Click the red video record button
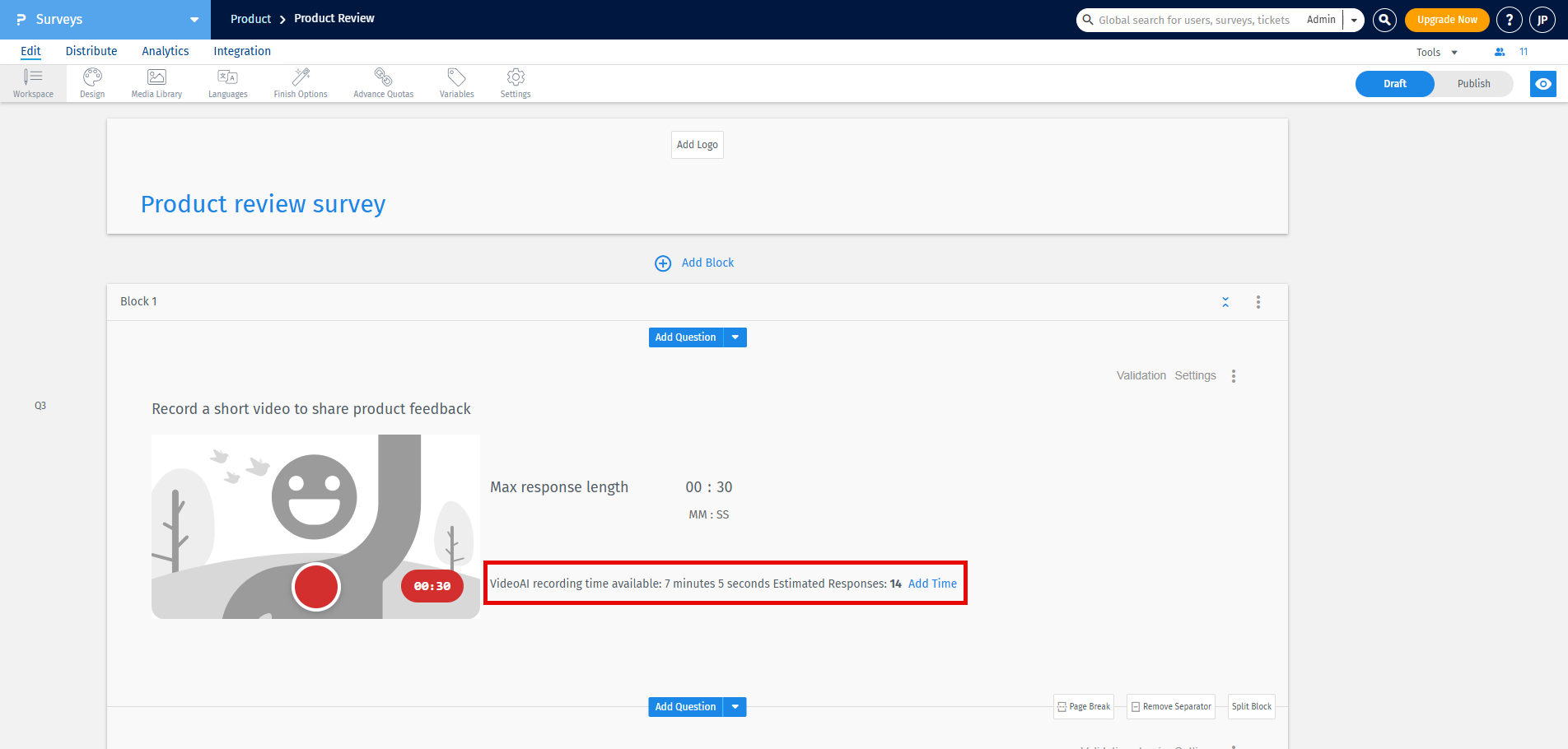This screenshot has width=1568, height=749. coord(315,586)
